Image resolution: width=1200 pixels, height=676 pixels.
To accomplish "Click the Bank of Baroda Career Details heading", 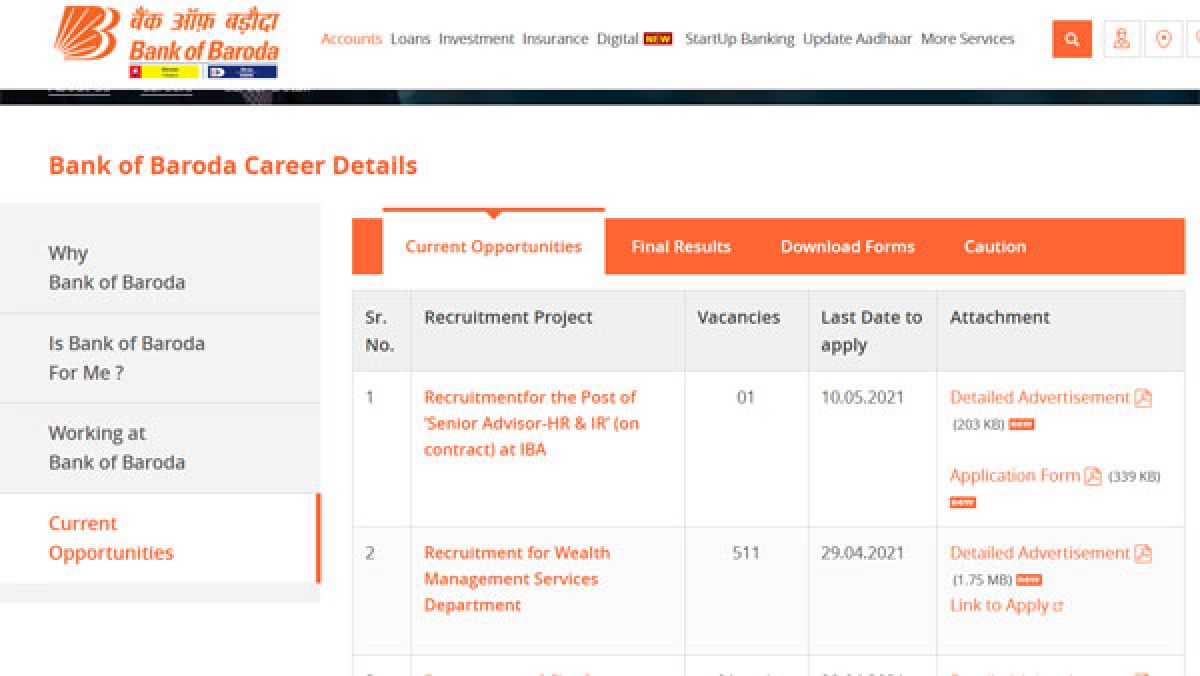I will [233, 165].
